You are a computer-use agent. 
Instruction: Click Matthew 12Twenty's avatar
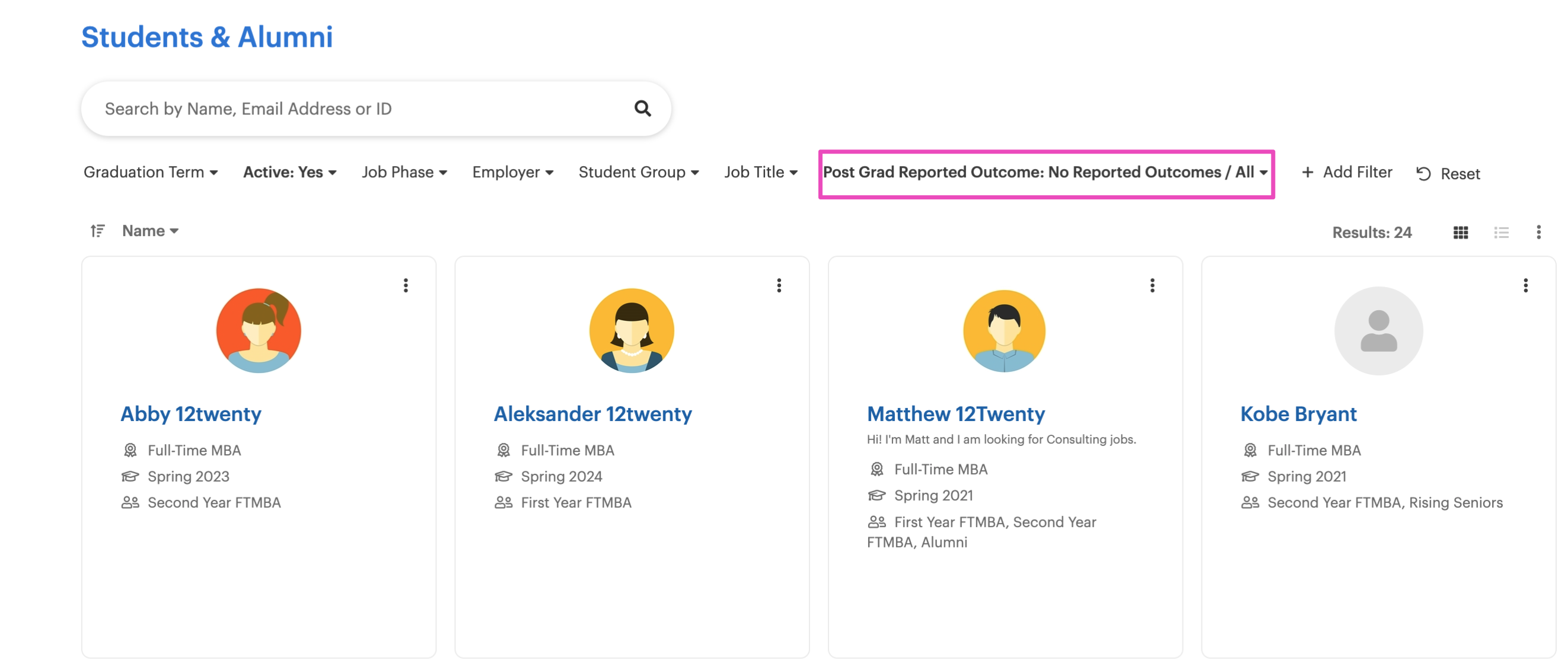1004,330
